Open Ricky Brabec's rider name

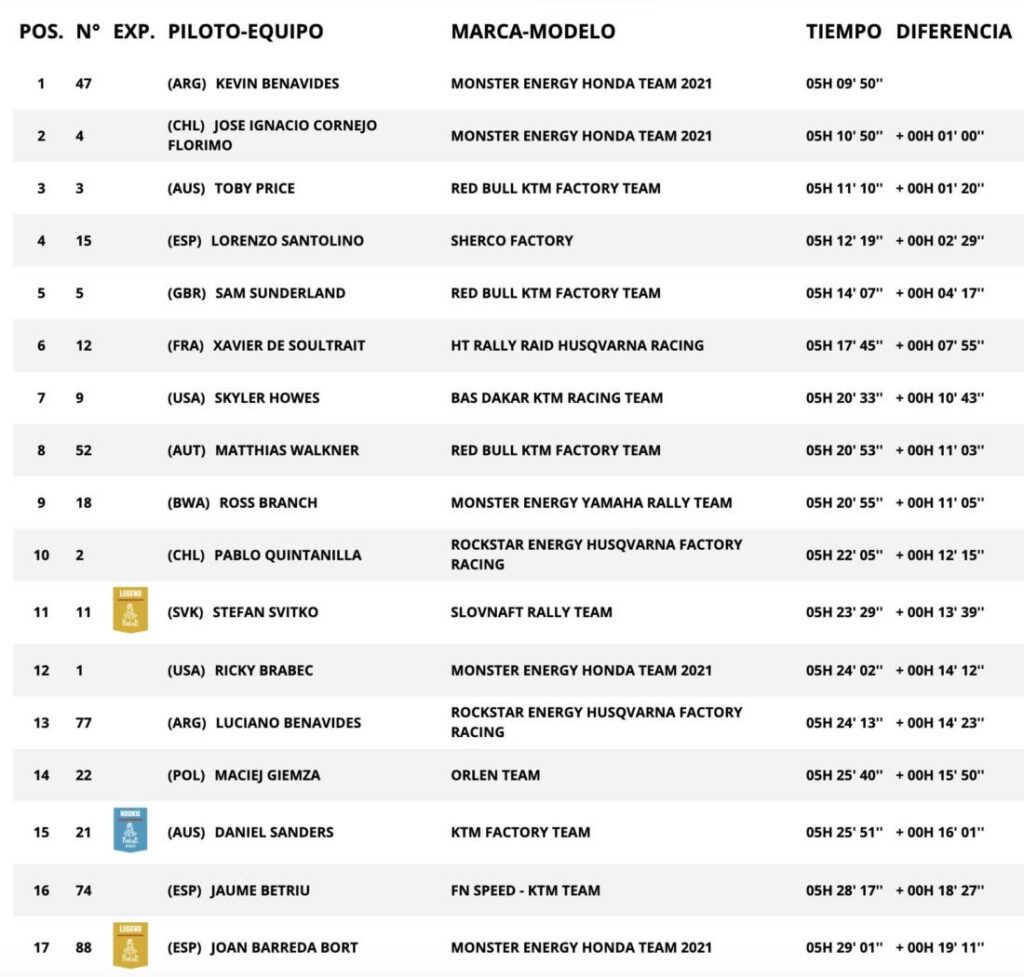point(264,670)
